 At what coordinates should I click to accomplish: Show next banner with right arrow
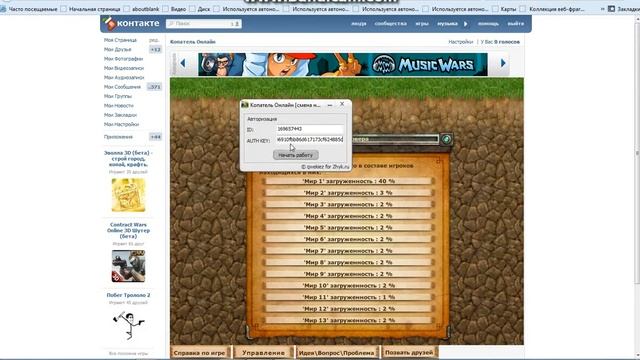[503, 63]
